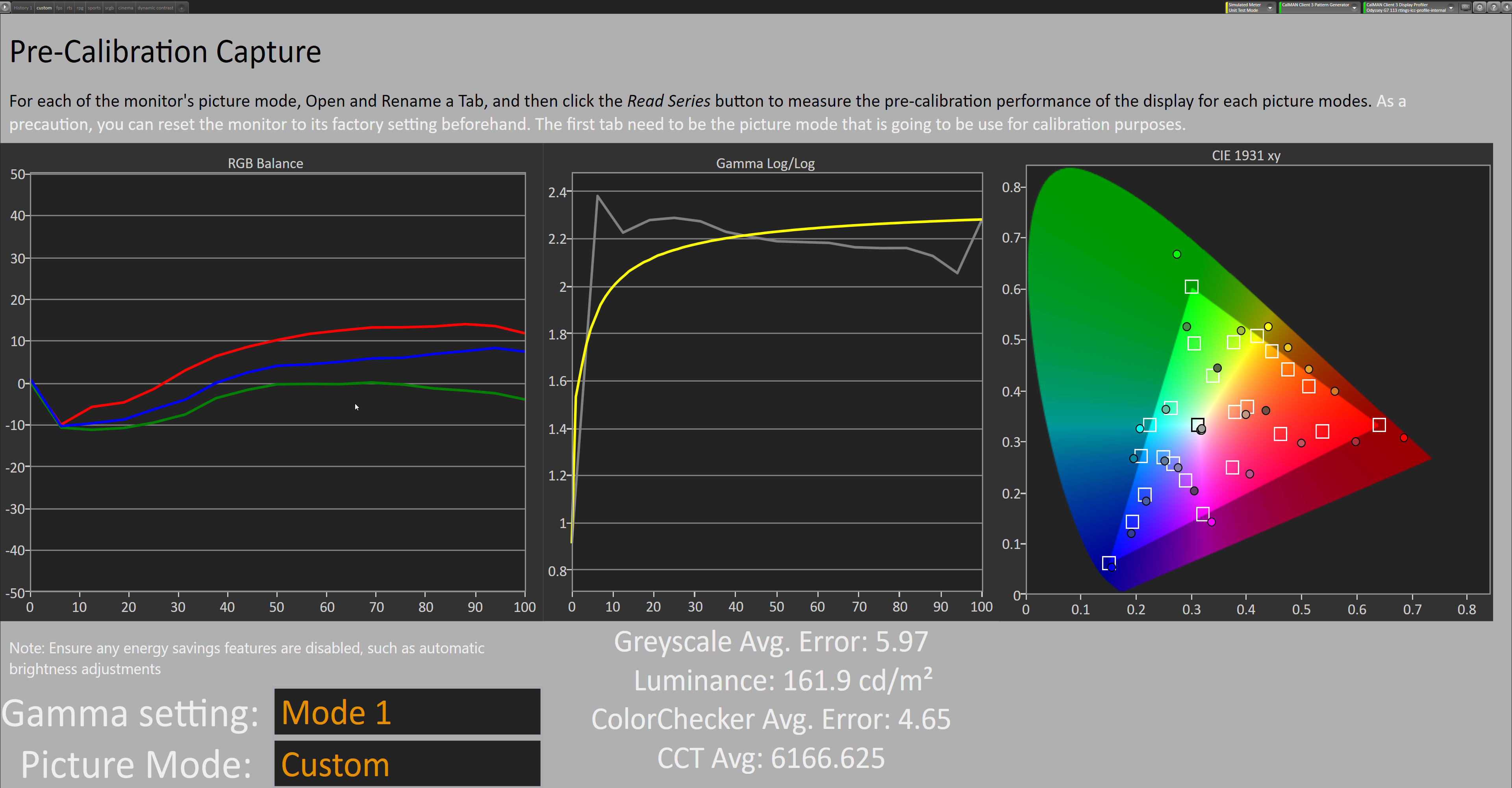
Task: Expand the Simulated Meter dropdown
Action: tap(1270, 7)
